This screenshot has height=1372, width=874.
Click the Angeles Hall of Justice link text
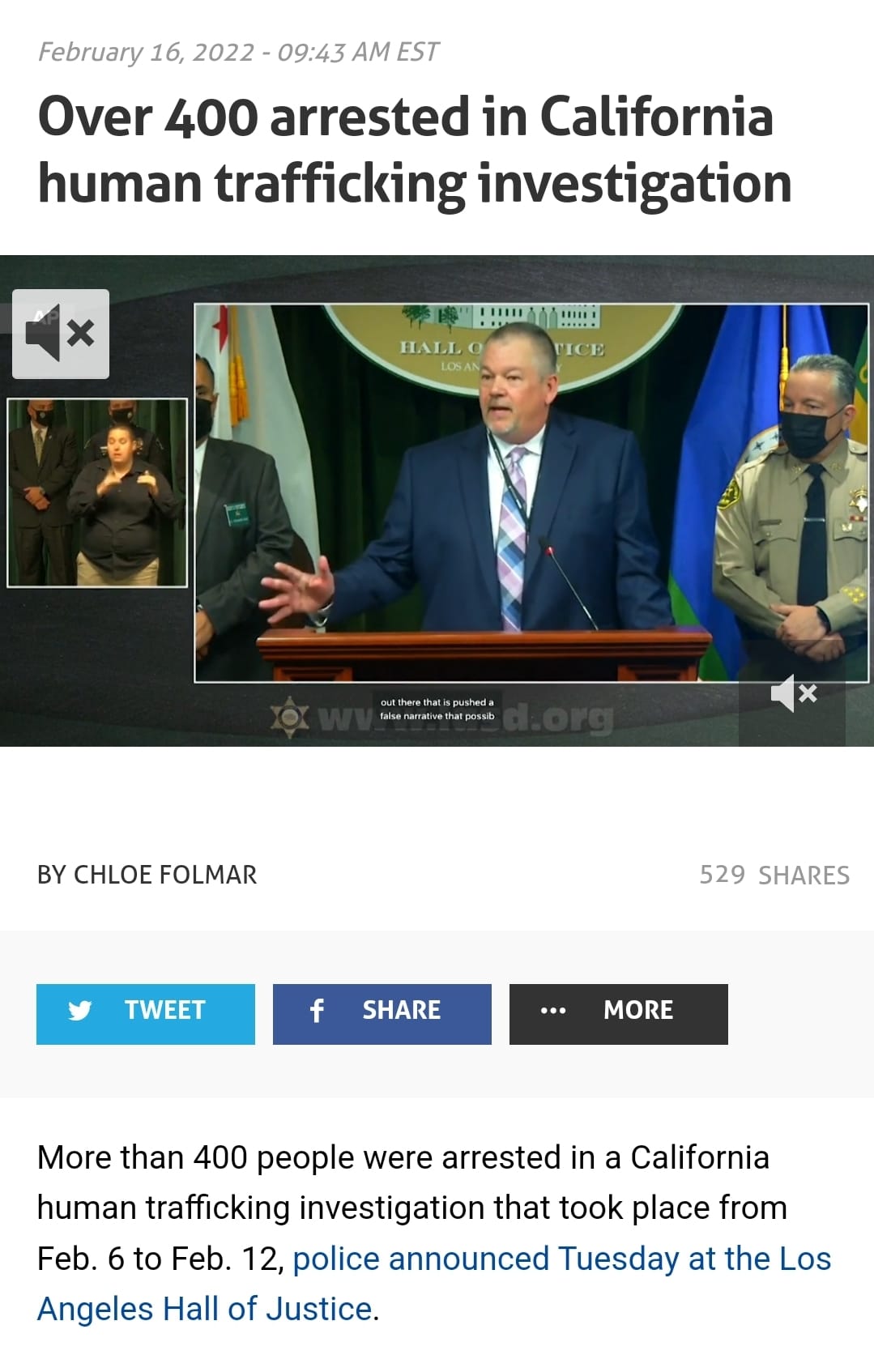(x=204, y=1309)
